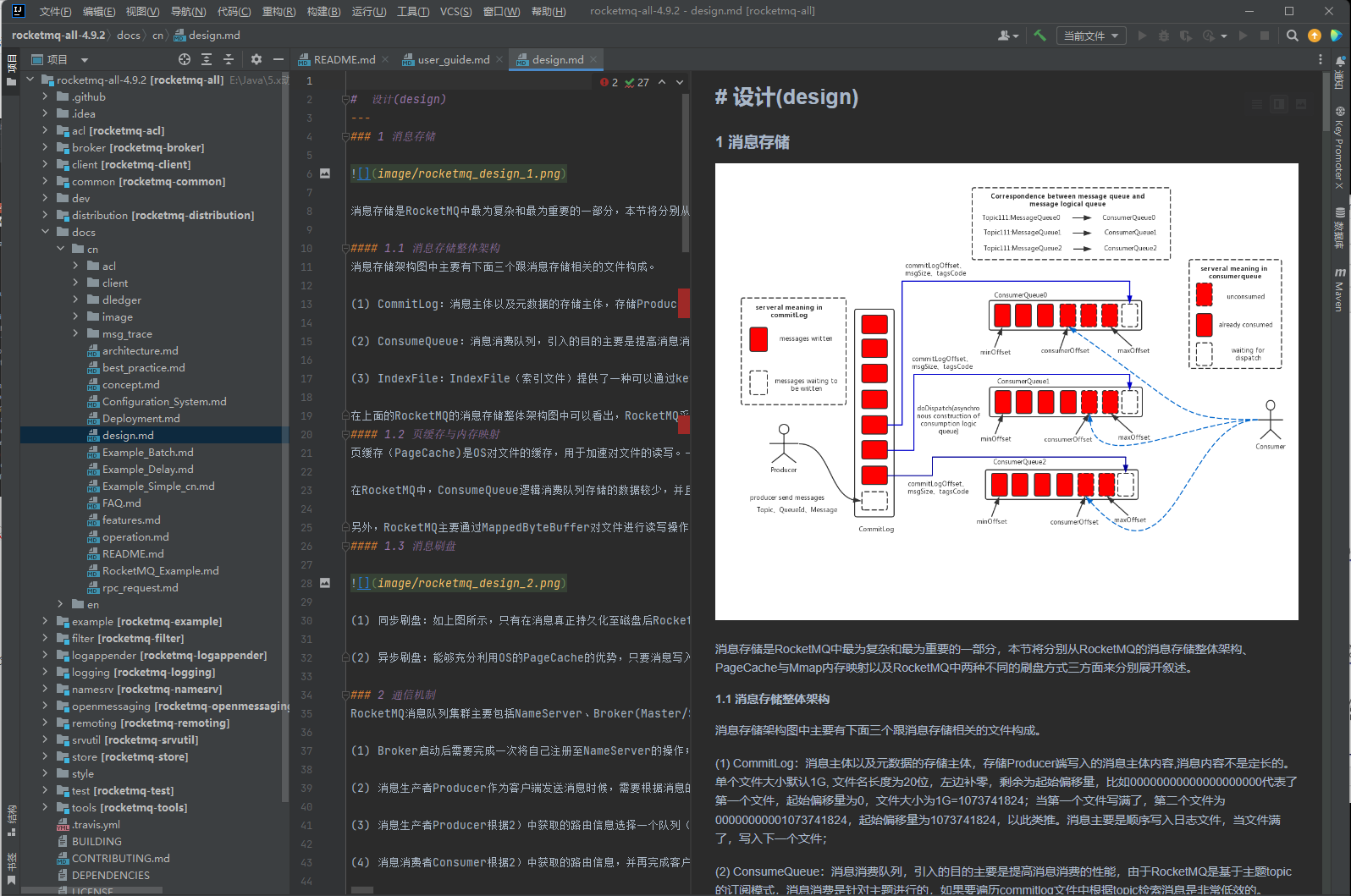Click the Build project hammer icon
This screenshot has width=1351, height=896.
(1039, 36)
